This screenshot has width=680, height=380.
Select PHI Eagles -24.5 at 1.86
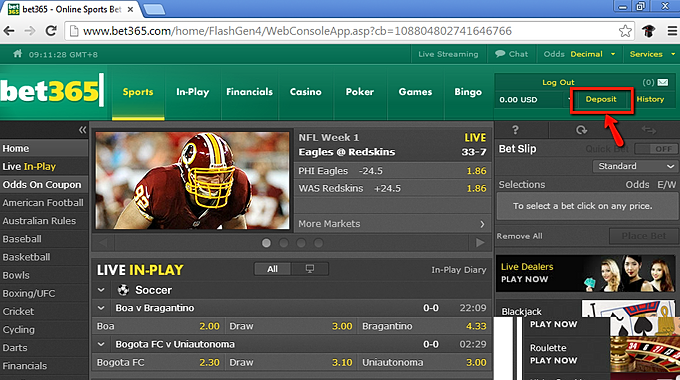[392, 171]
